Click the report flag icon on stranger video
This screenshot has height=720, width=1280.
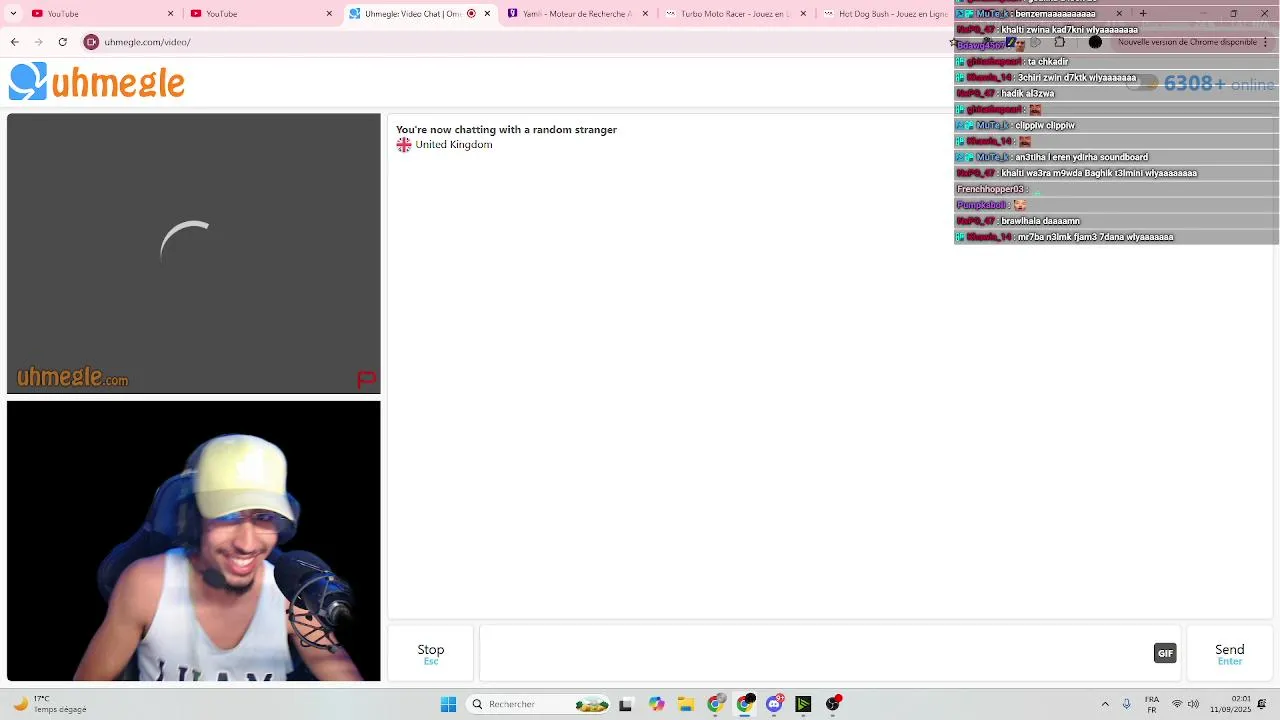(x=366, y=379)
